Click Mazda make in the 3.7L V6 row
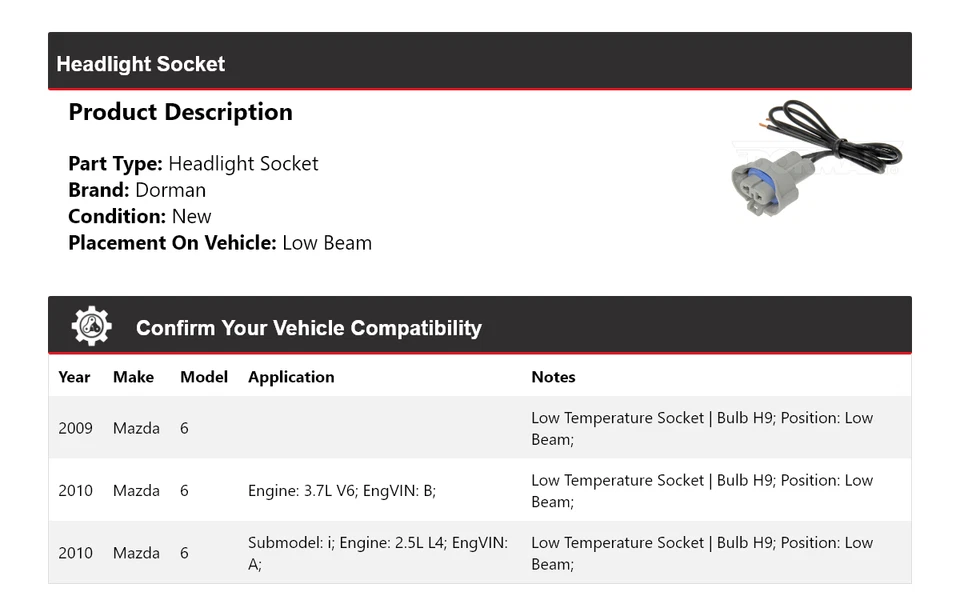 tap(136, 491)
